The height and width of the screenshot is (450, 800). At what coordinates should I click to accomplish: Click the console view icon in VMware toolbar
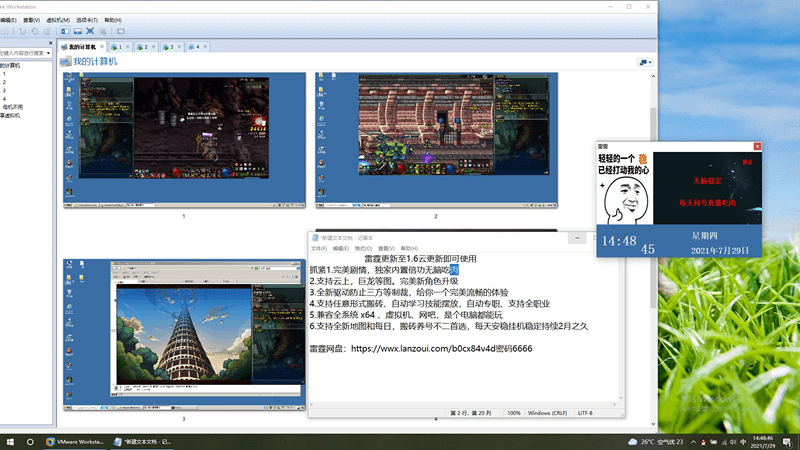click(x=120, y=31)
